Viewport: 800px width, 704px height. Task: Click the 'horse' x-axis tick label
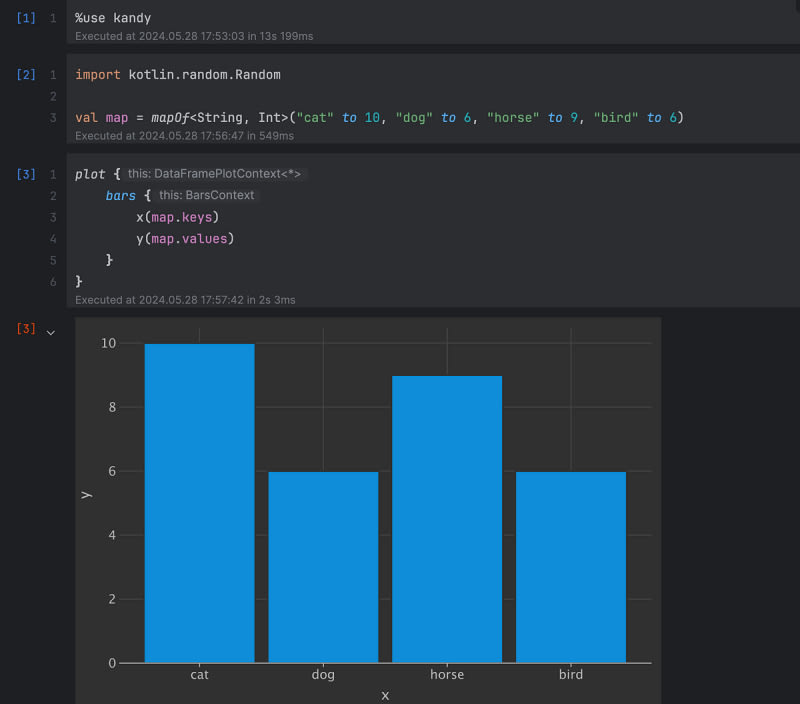tap(446, 675)
